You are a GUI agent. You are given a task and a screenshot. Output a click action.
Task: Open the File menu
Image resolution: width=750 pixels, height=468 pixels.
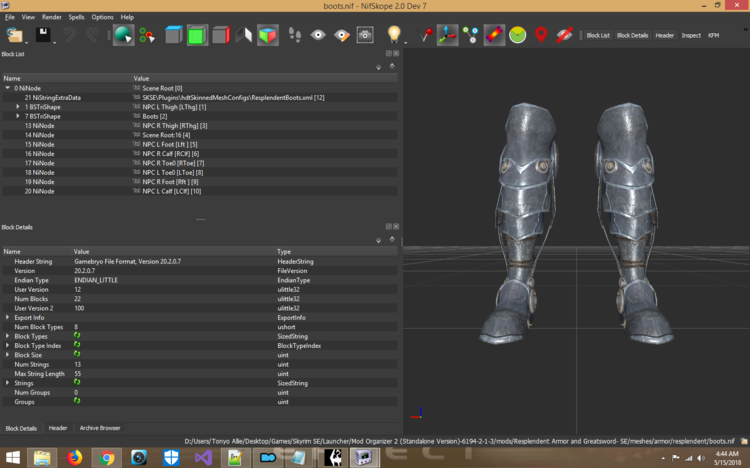(10, 17)
